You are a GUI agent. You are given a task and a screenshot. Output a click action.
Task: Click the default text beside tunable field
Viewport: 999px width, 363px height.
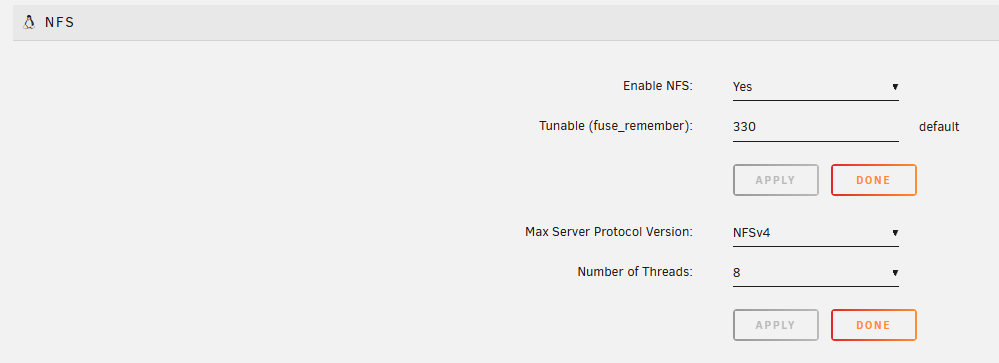tap(938, 127)
